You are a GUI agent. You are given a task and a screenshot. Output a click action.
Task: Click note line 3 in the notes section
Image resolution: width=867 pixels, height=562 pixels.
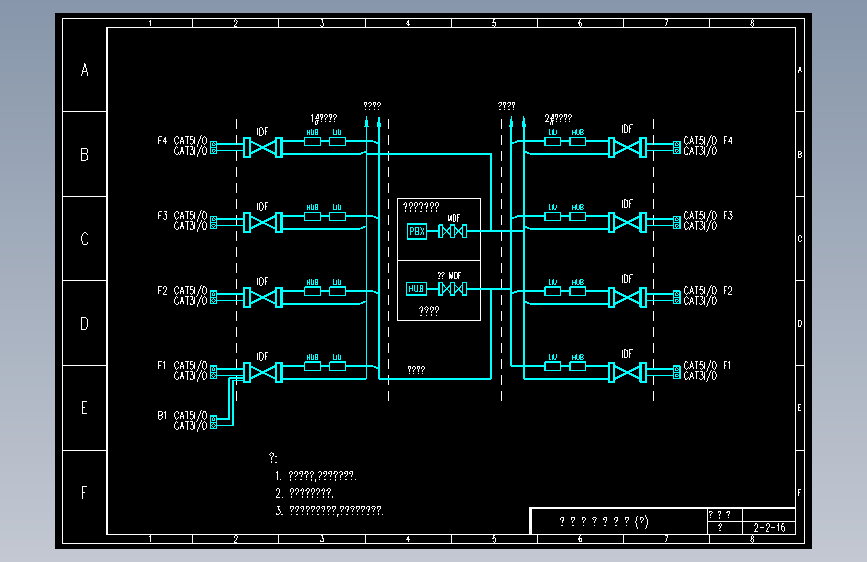click(x=329, y=510)
